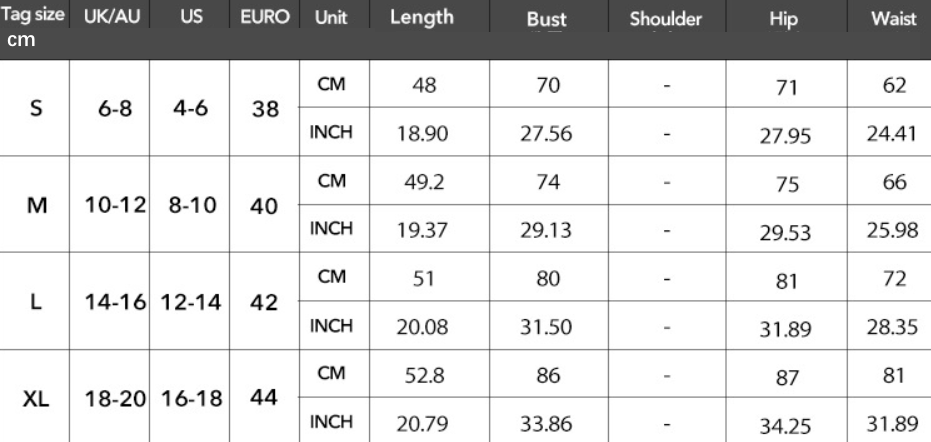Click the Length column header
The image size is (931, 442).
pyautogui.click(x=421, y=18)
